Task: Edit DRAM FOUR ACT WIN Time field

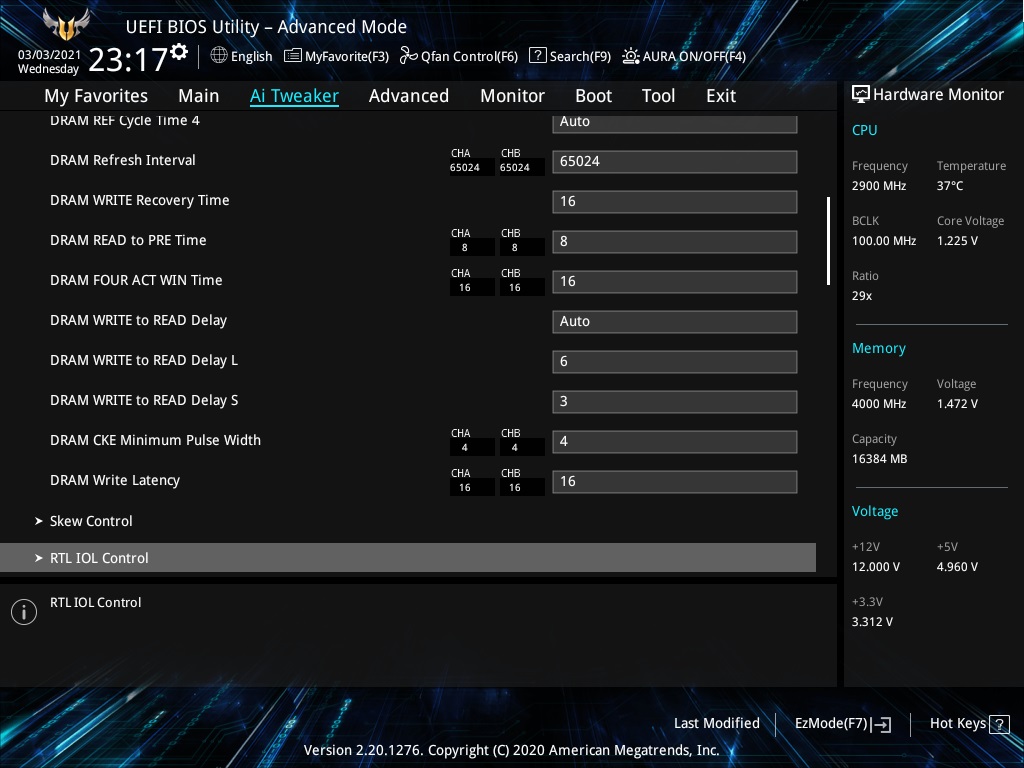Action: click(x=675, y=281)
